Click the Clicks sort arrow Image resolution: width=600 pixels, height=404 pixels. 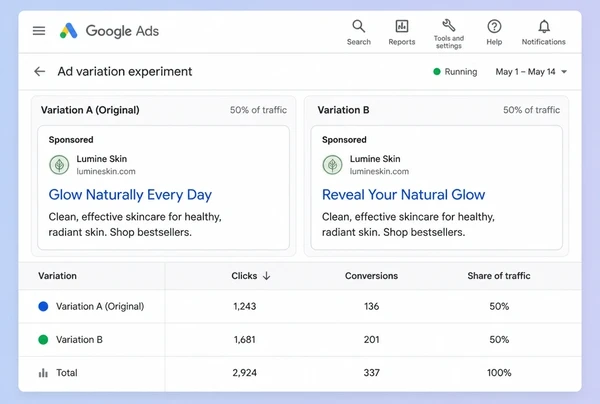267,276
